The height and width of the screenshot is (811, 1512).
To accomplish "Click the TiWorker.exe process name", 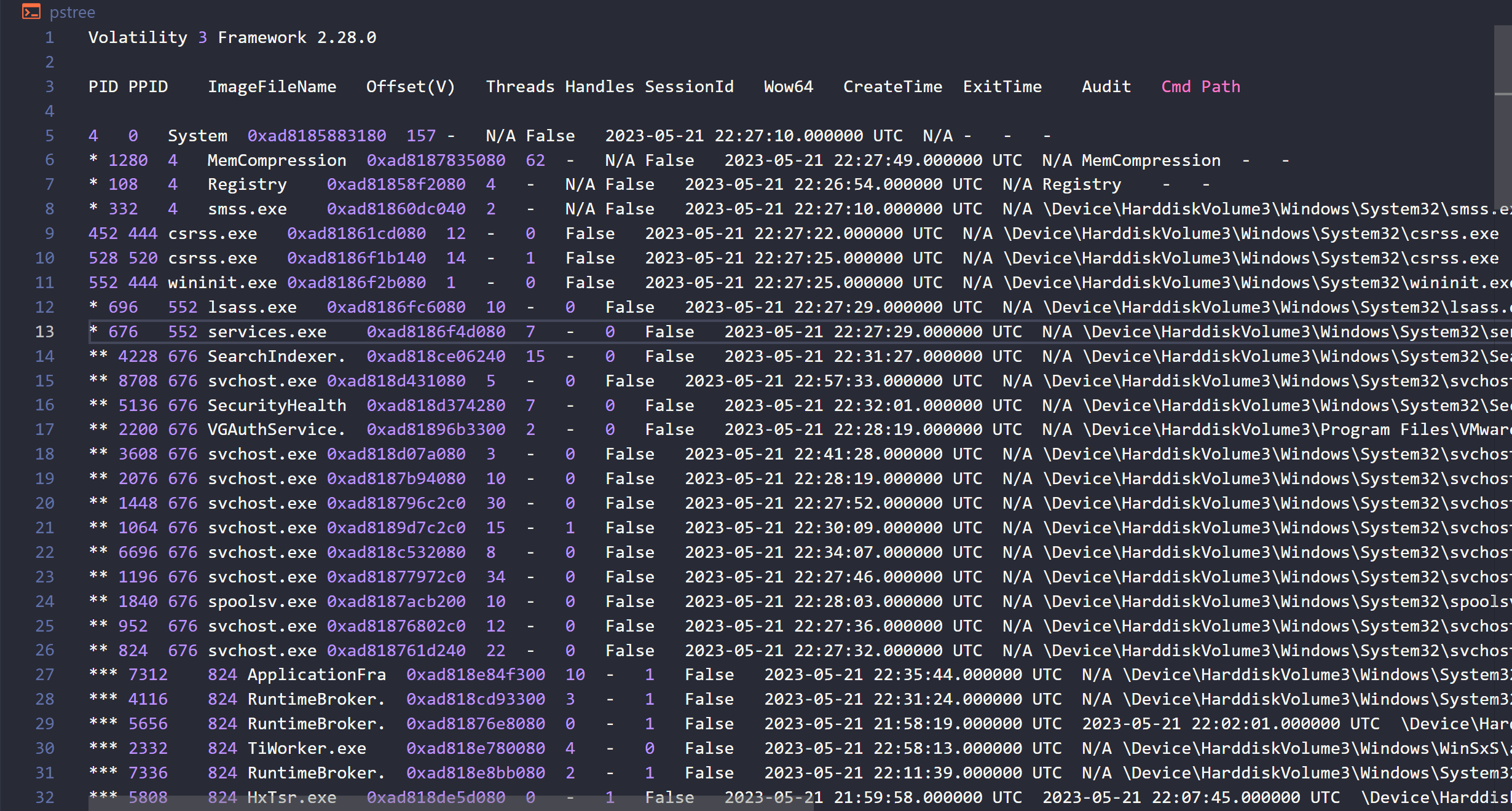I will 307,748.
